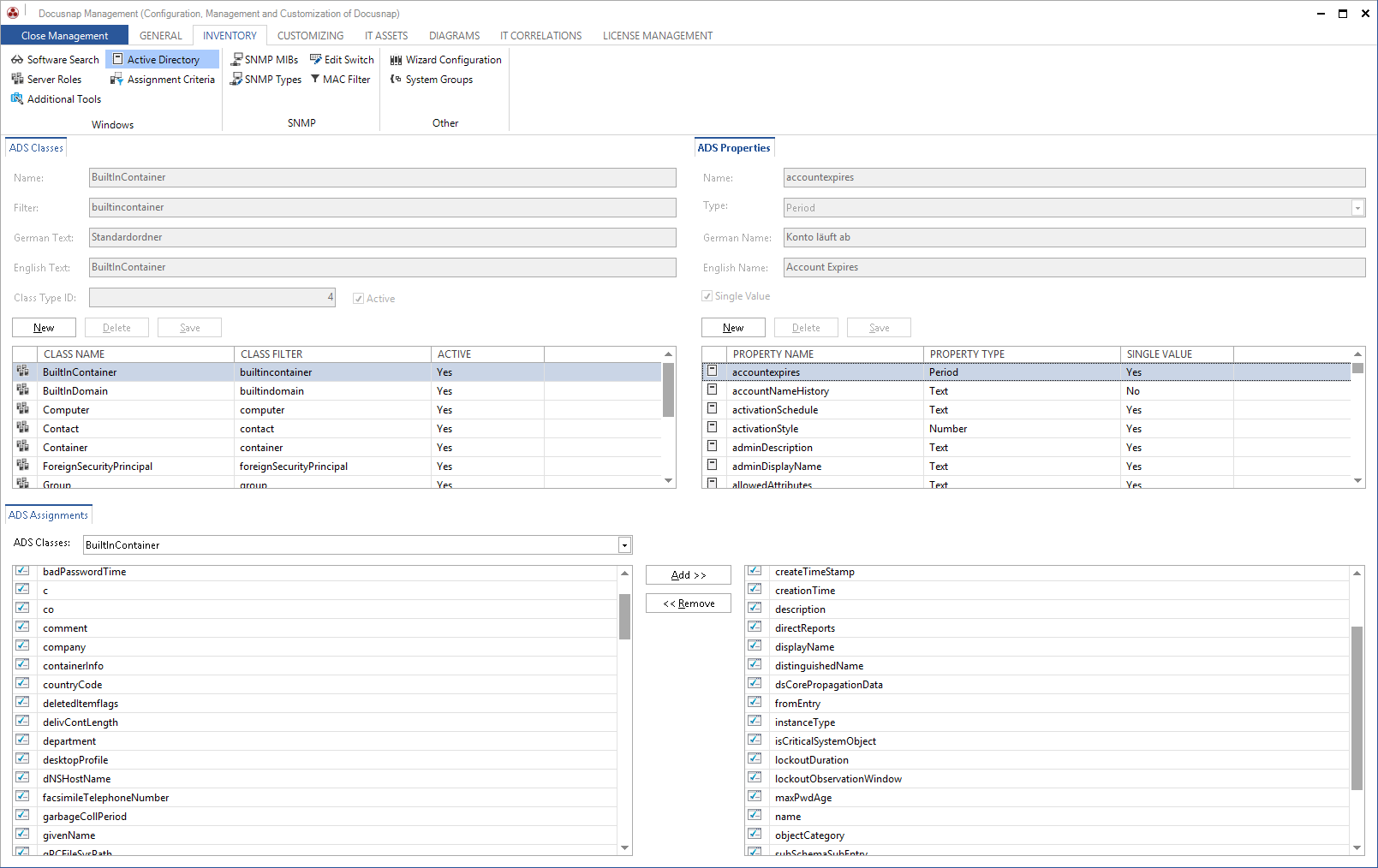Open the ADS Classes dropdown in assignments
Screen dimensions: 1378x868
tap(624, 545)
